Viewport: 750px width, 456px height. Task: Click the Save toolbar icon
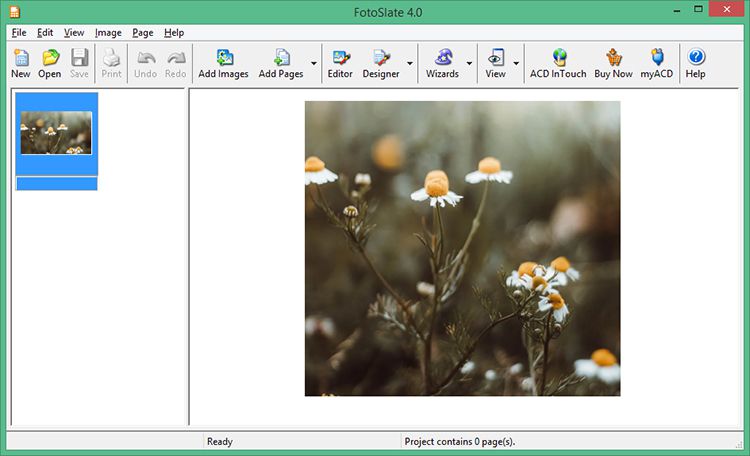(x=79, y=63)
